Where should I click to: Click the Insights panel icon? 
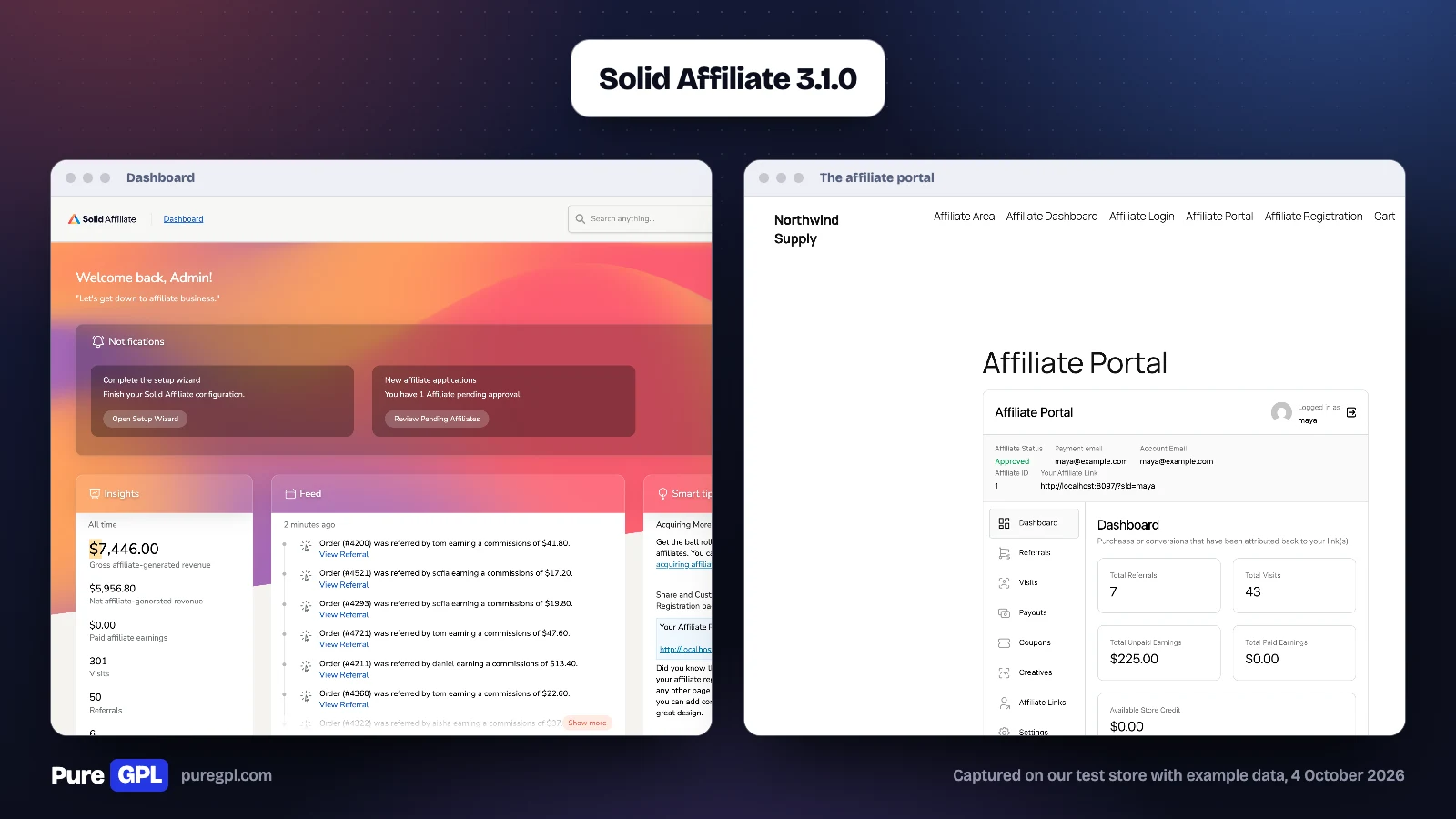coord(95,493)
